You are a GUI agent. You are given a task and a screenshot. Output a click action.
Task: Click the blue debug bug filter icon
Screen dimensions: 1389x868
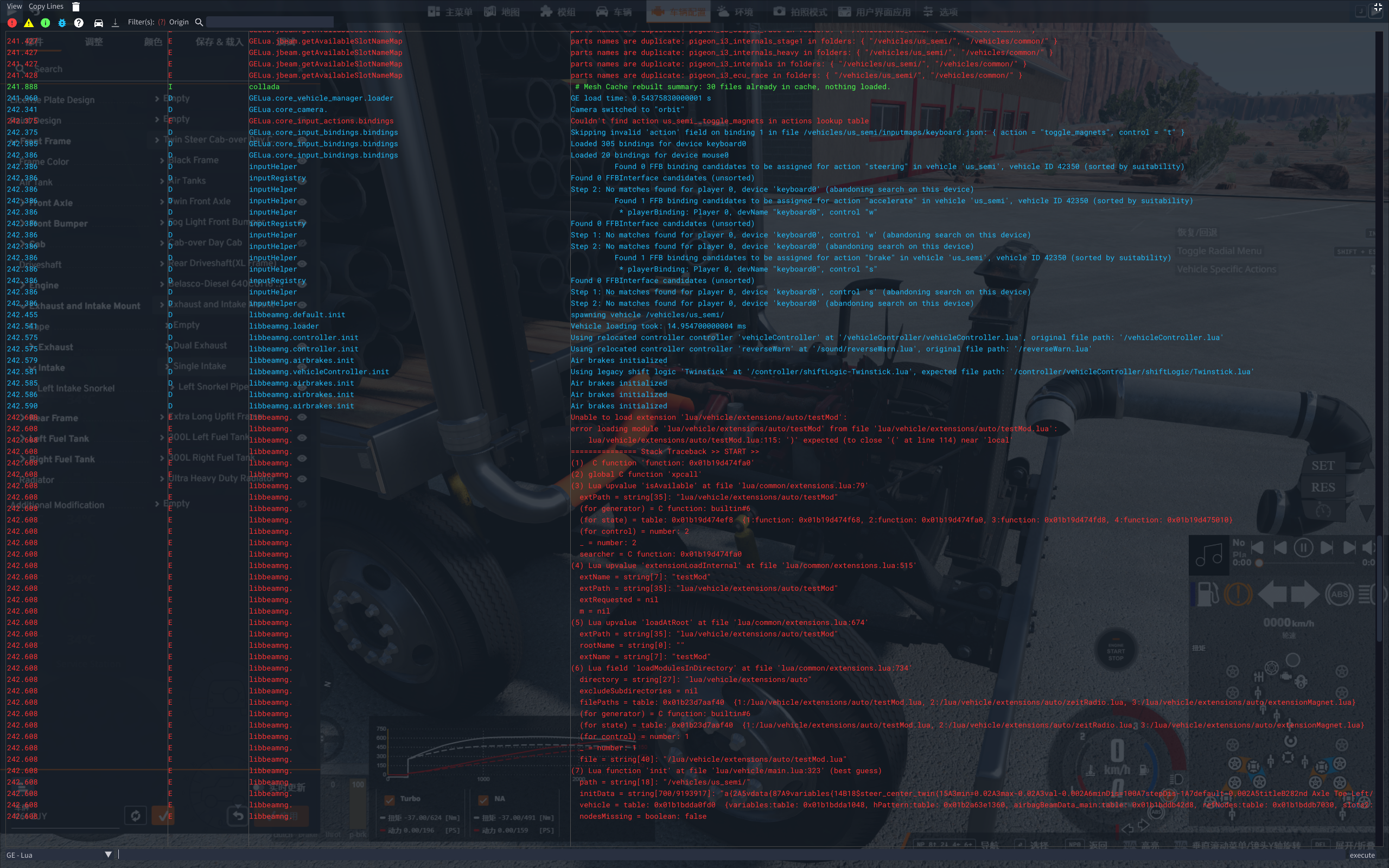point(62,22)
